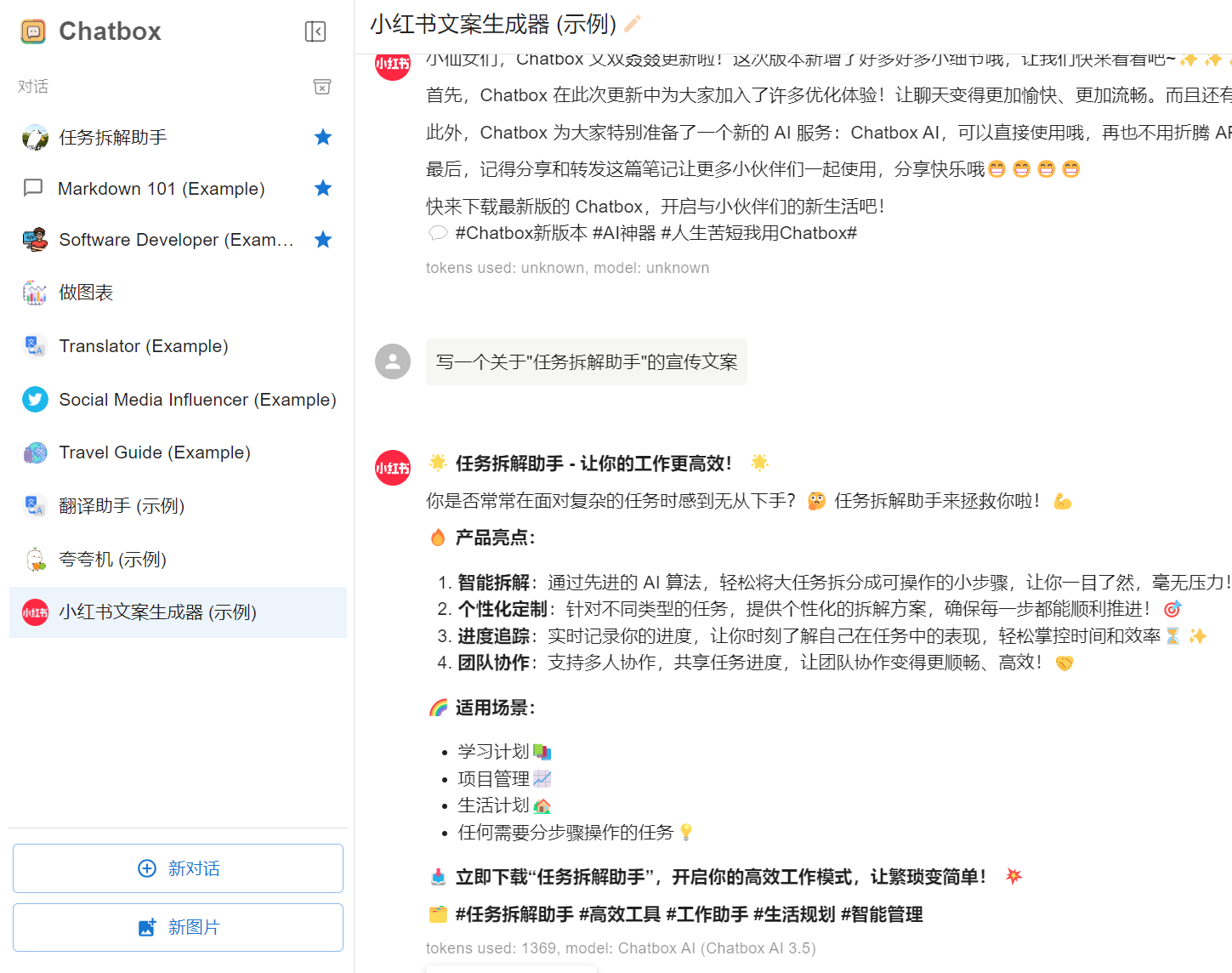
Task: Open the Translator (Example) conversation
Action: pos(178,346)
